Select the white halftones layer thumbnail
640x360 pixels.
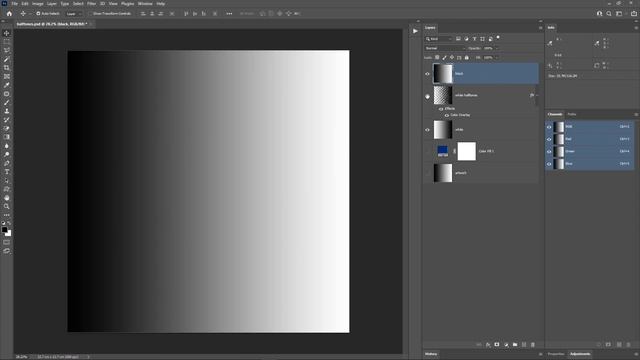pyautogui.click(x=443, y=95)
